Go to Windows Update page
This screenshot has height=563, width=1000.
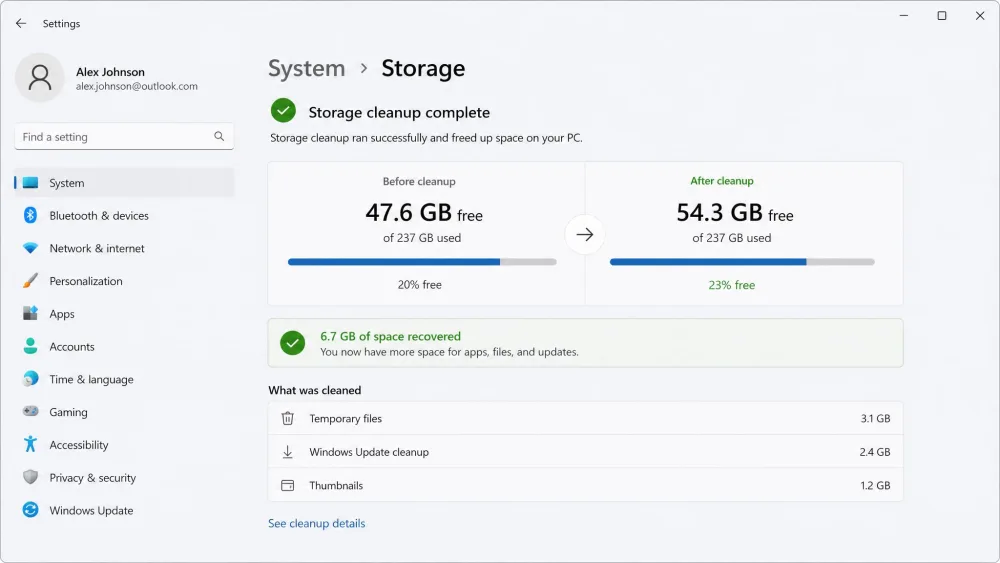tap(124, 510)
